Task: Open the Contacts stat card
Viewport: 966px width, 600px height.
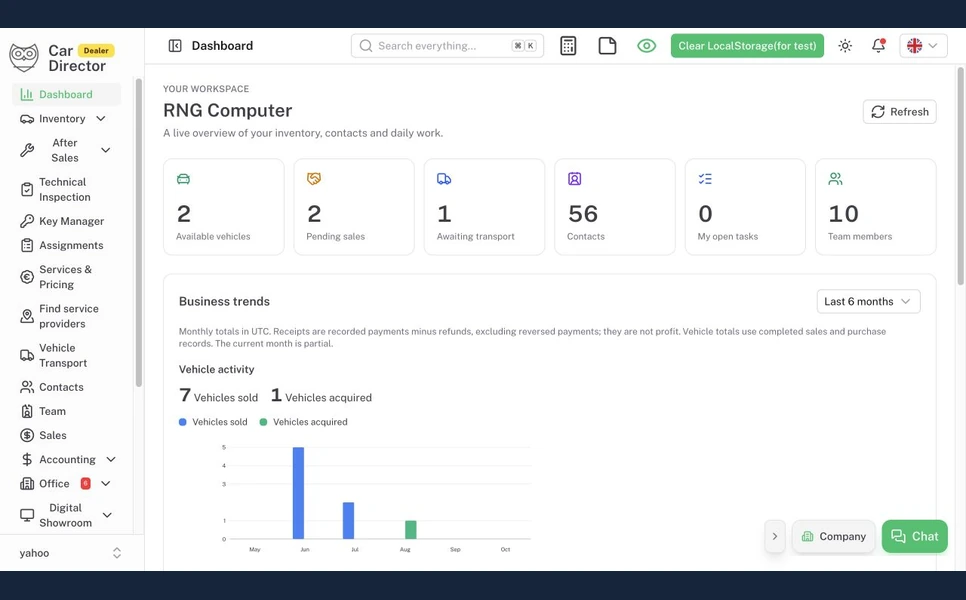Action: (x=615, y=207)
